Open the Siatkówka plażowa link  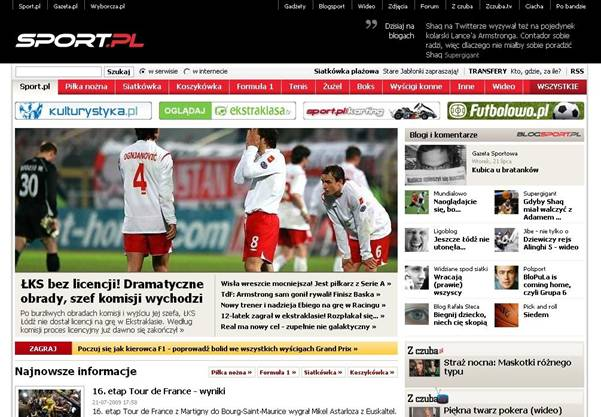346,71
